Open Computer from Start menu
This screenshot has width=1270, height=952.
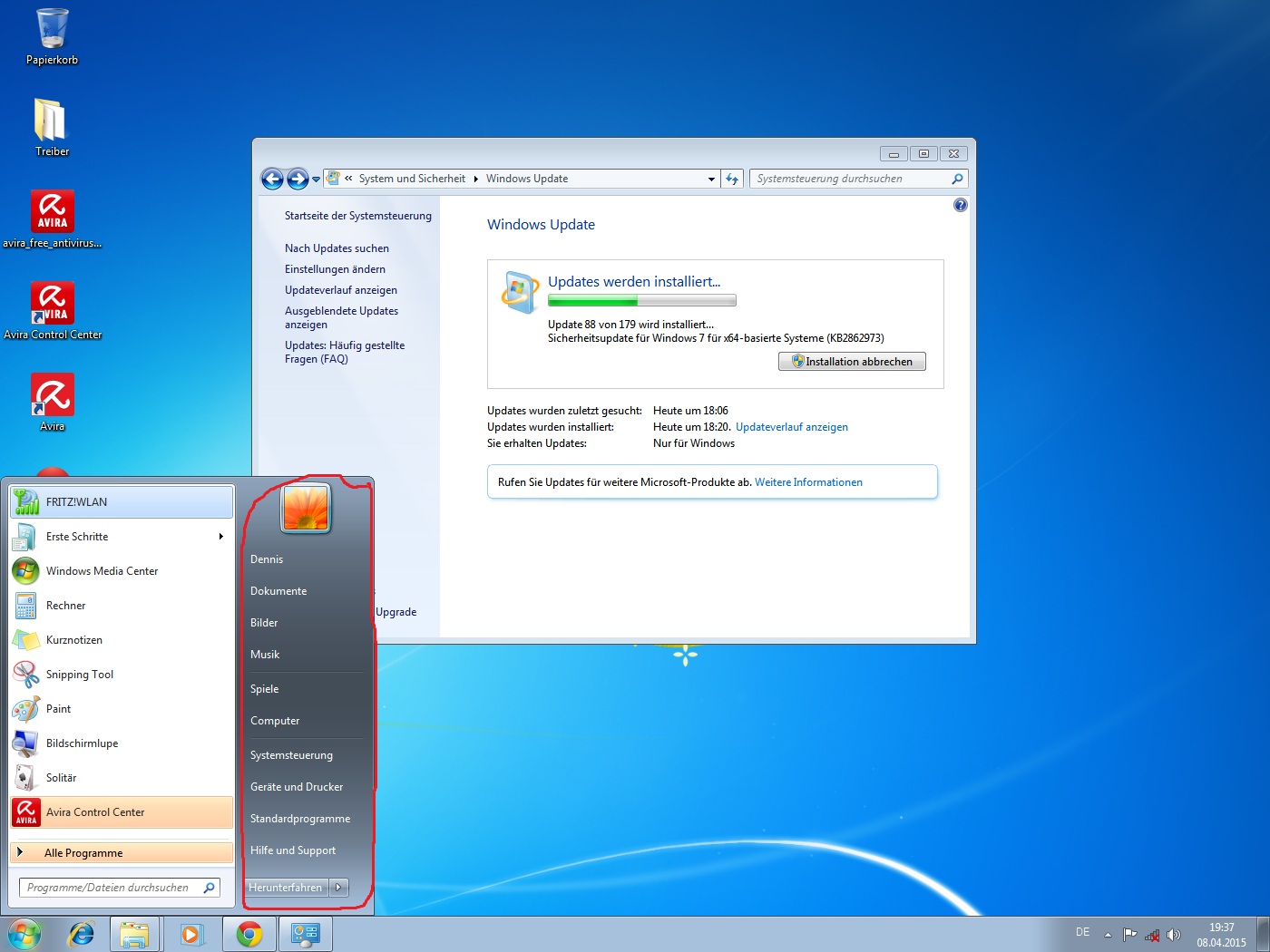click(x=275, y=721)
